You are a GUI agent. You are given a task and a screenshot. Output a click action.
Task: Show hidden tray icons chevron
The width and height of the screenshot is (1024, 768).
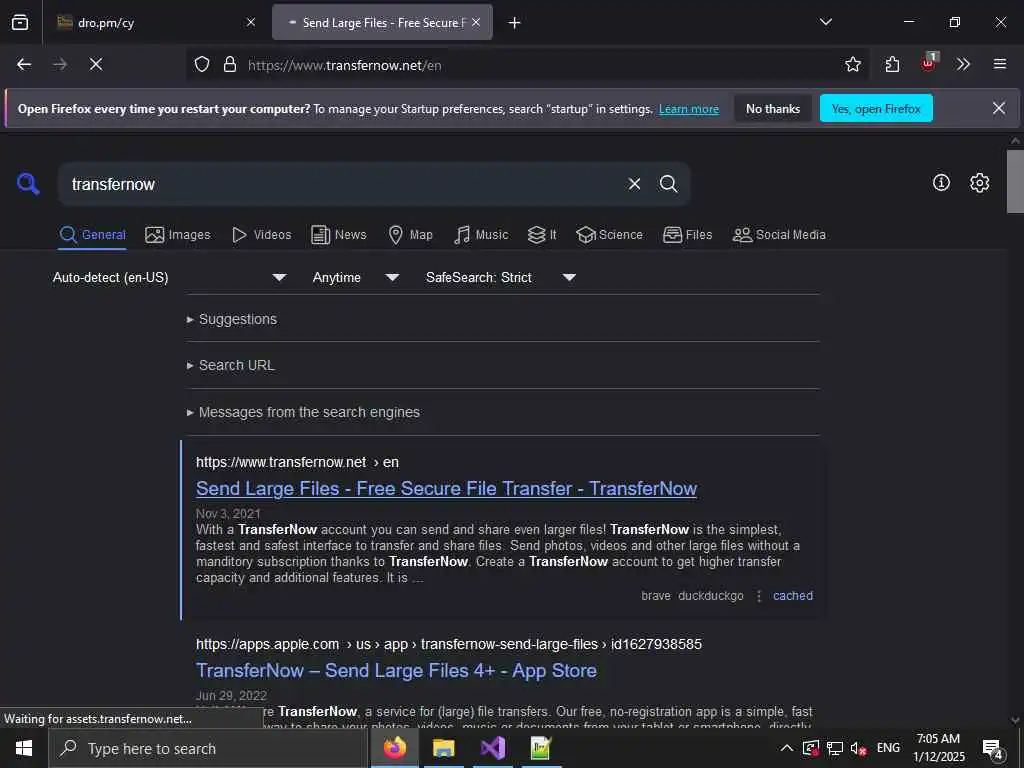[787, 748]
